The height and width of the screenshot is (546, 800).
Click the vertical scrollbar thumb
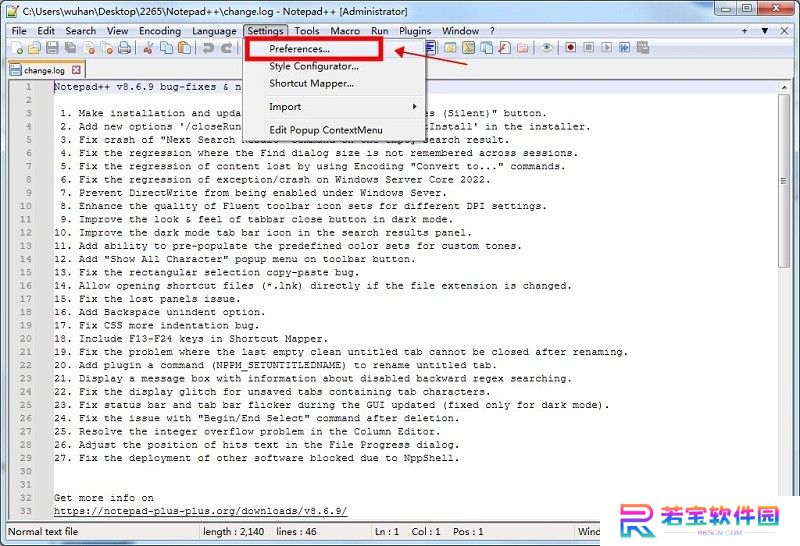click(x=784, y=181)
